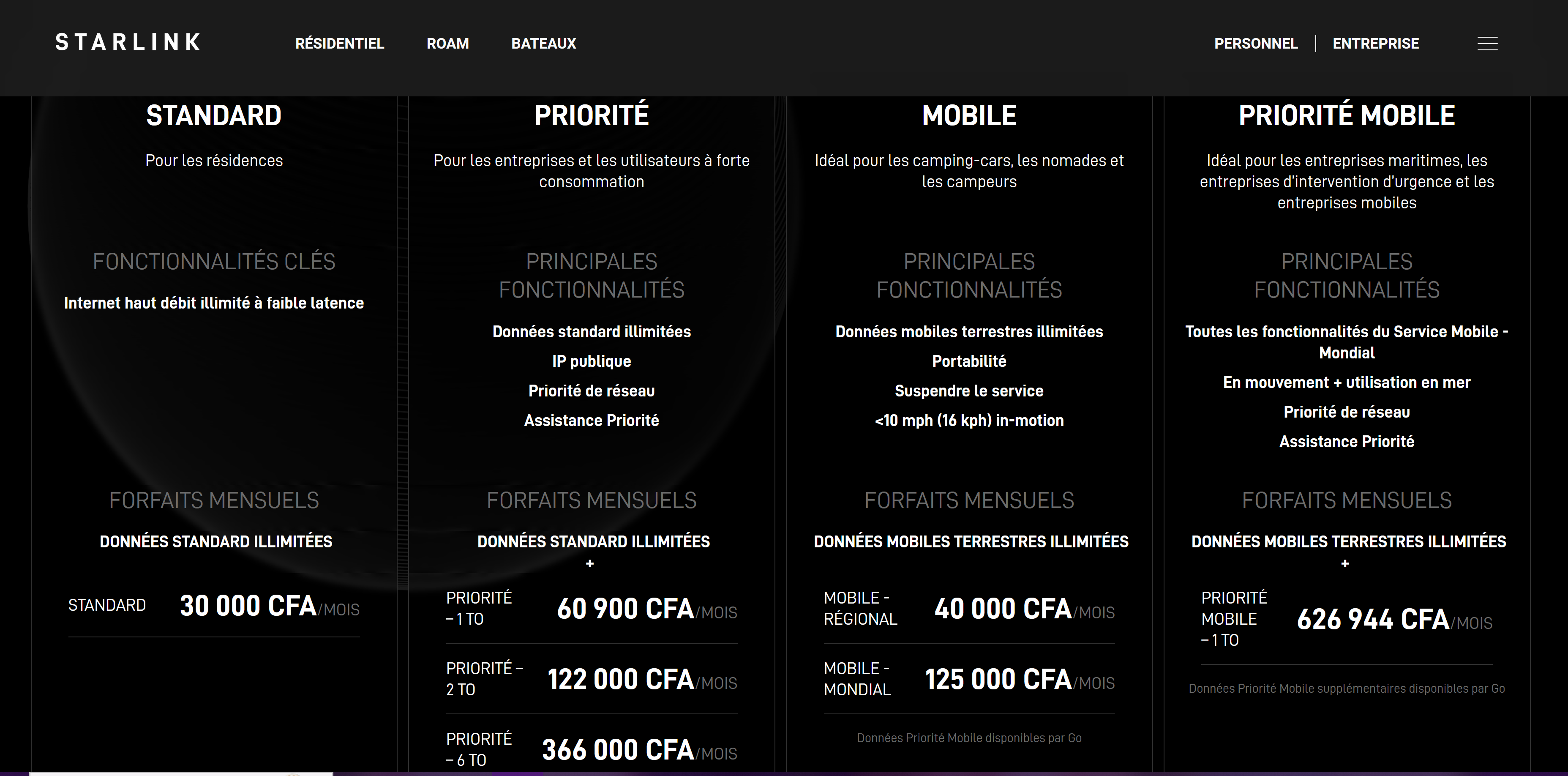Open the hamburger menu icon
Image resolution: width=1568 pixels, height=776 pixels.
pos(1487,44)
